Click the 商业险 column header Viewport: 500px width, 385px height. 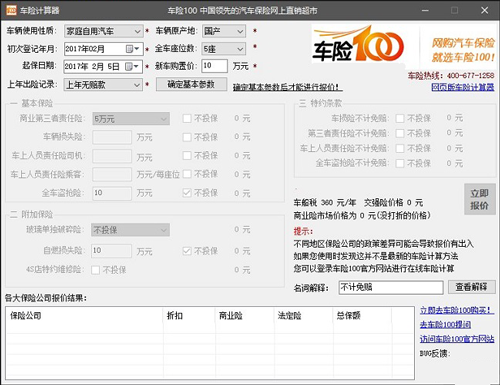pyautogui.click(x=245, y=316)
